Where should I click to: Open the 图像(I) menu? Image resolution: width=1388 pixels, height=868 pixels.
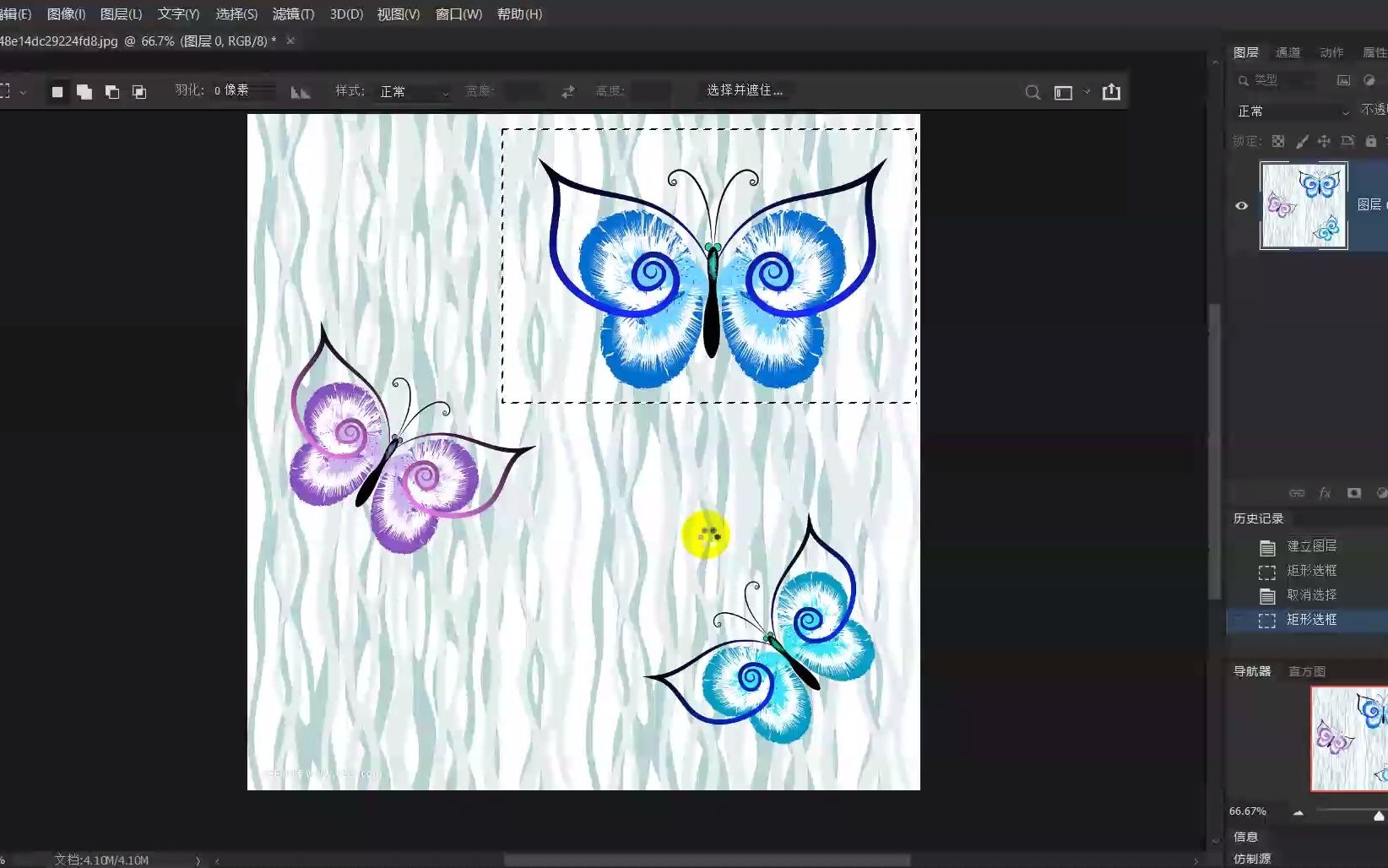(66, 14)
